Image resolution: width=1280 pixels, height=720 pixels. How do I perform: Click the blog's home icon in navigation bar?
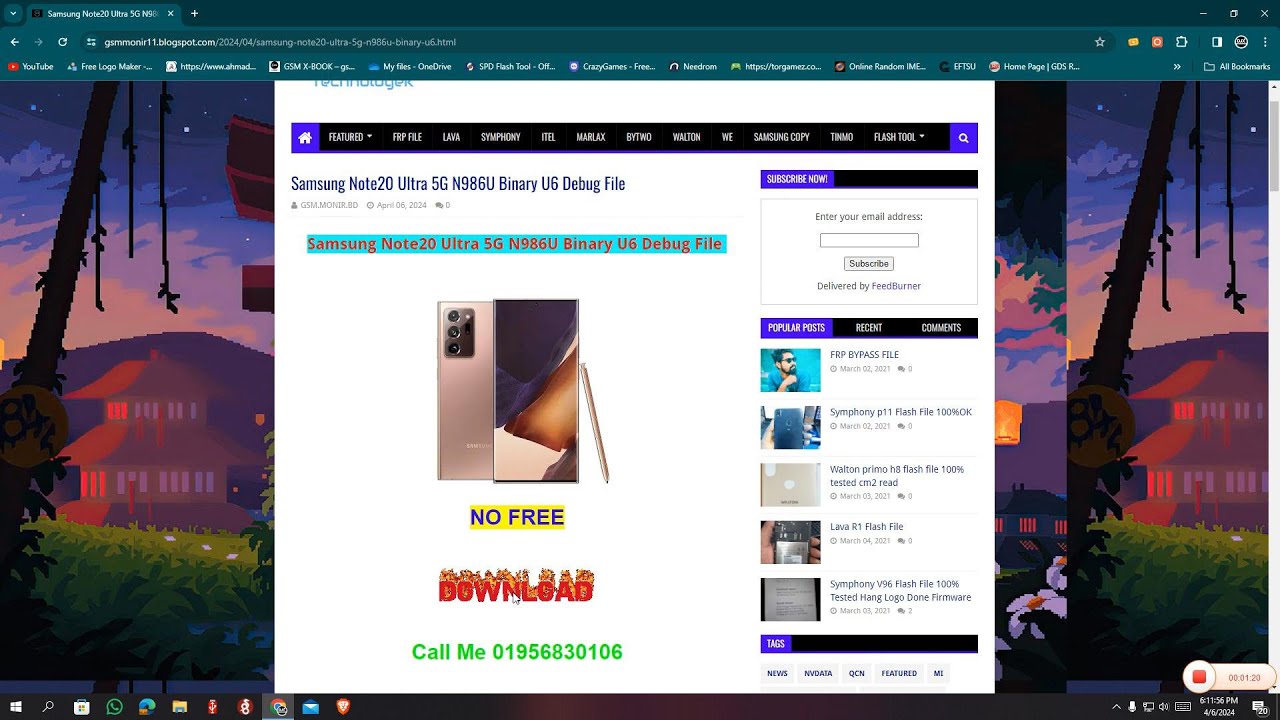305,137
